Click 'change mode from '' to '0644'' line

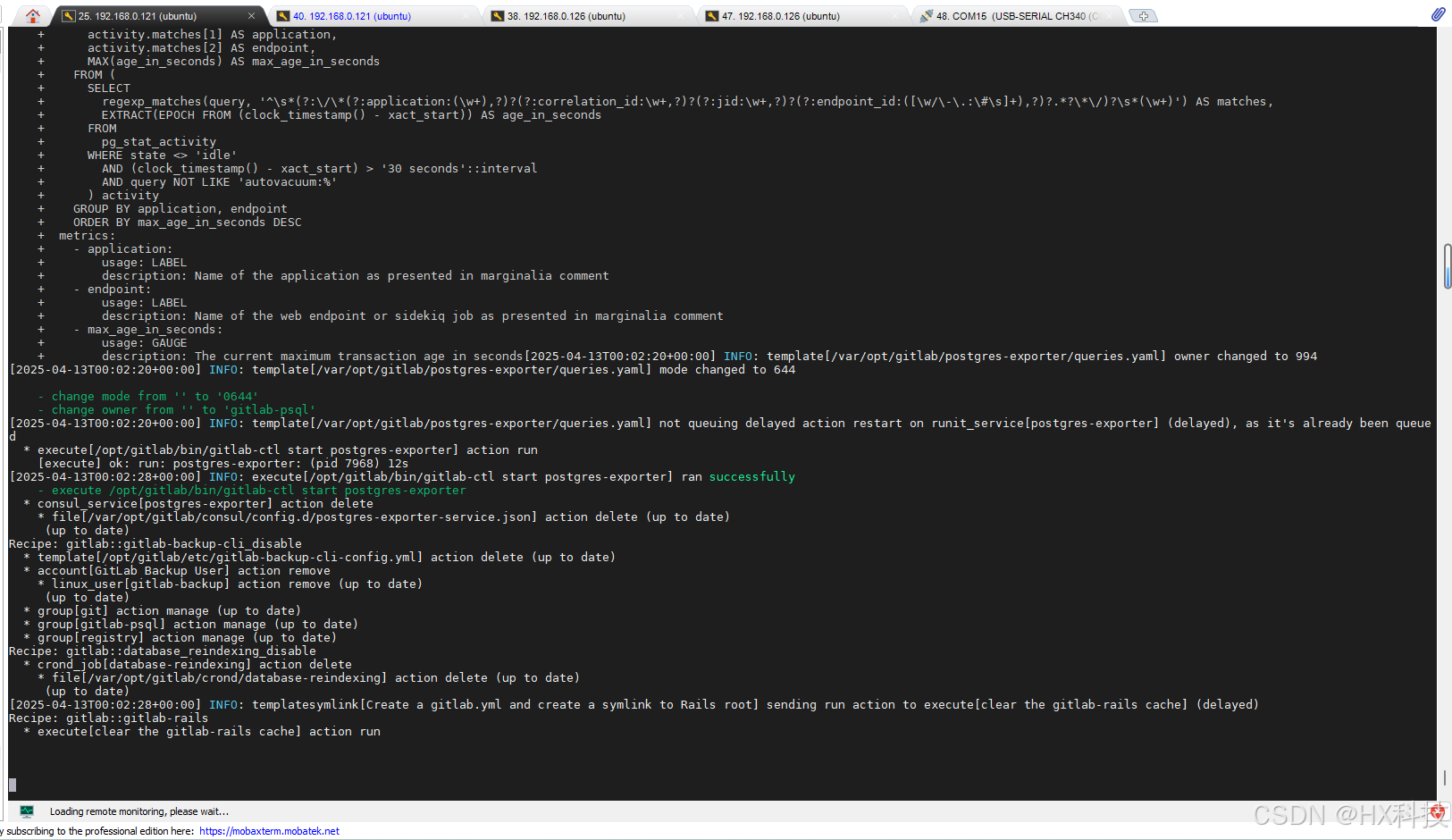pyautogui.click(x=147, y=397)
